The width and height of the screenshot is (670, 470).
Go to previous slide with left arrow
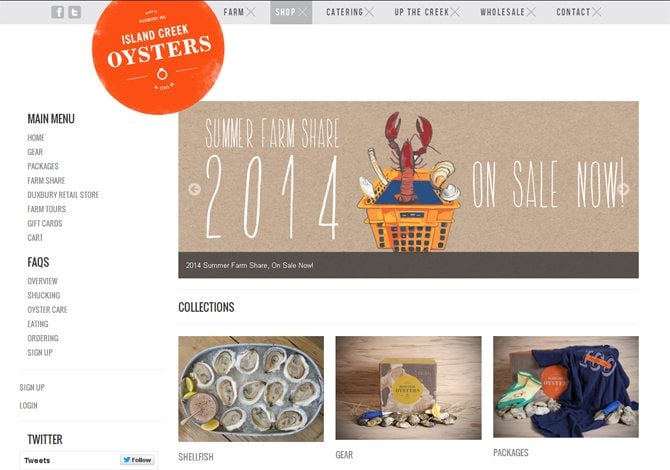click(194, 189)
